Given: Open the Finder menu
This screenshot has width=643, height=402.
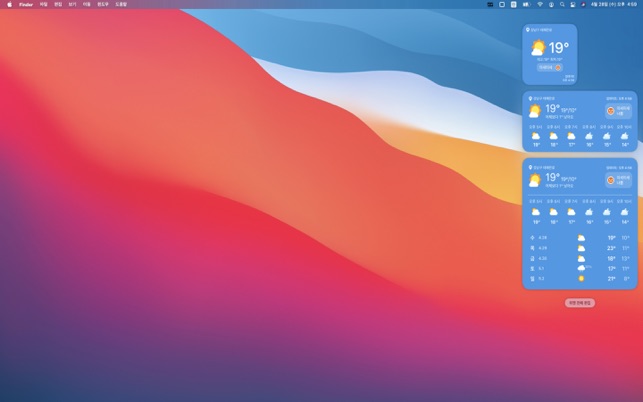Looking at the screenshot, I should coord(26,5).
